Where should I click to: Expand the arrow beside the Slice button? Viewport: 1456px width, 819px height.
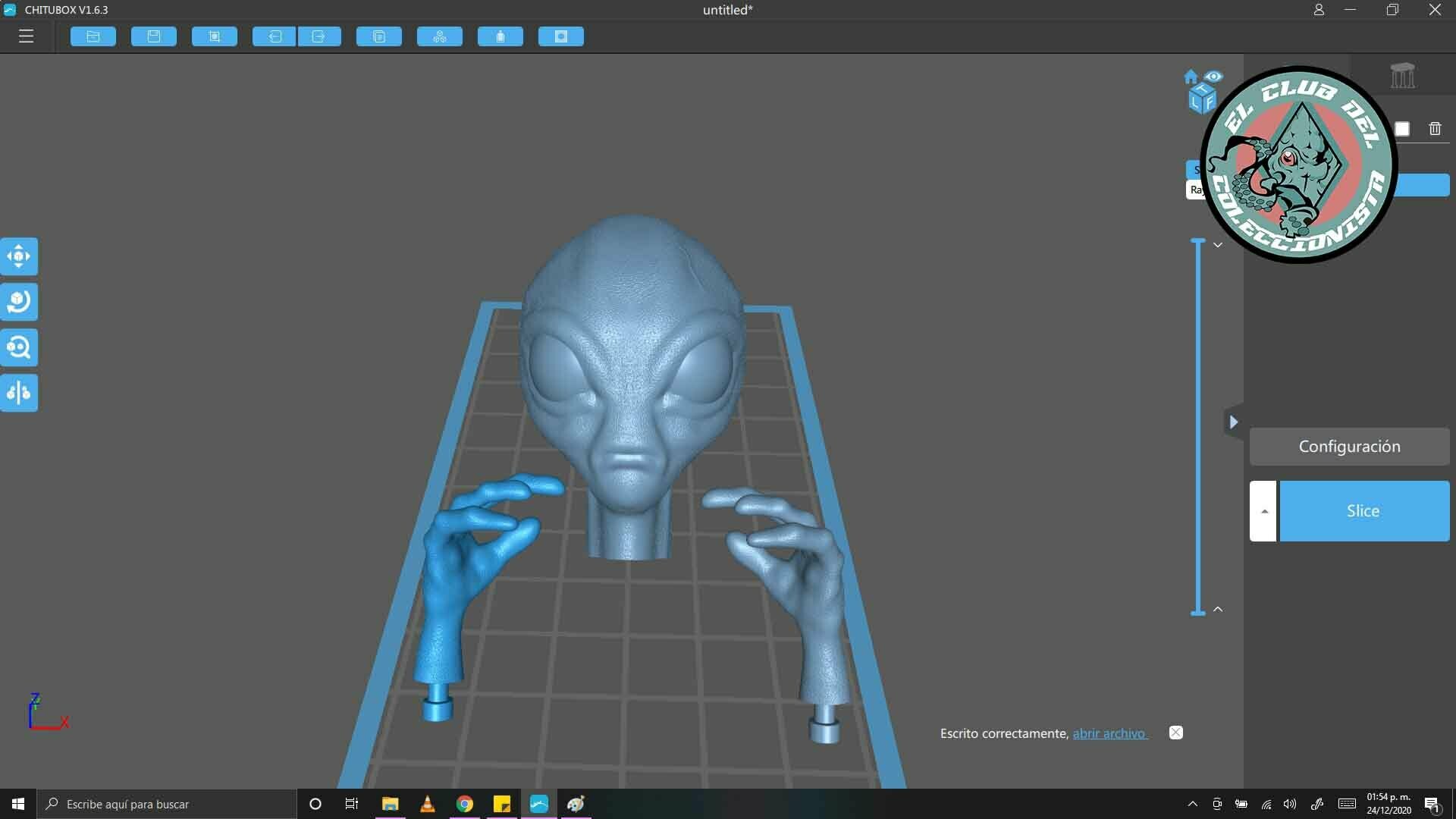[1263, 511]
